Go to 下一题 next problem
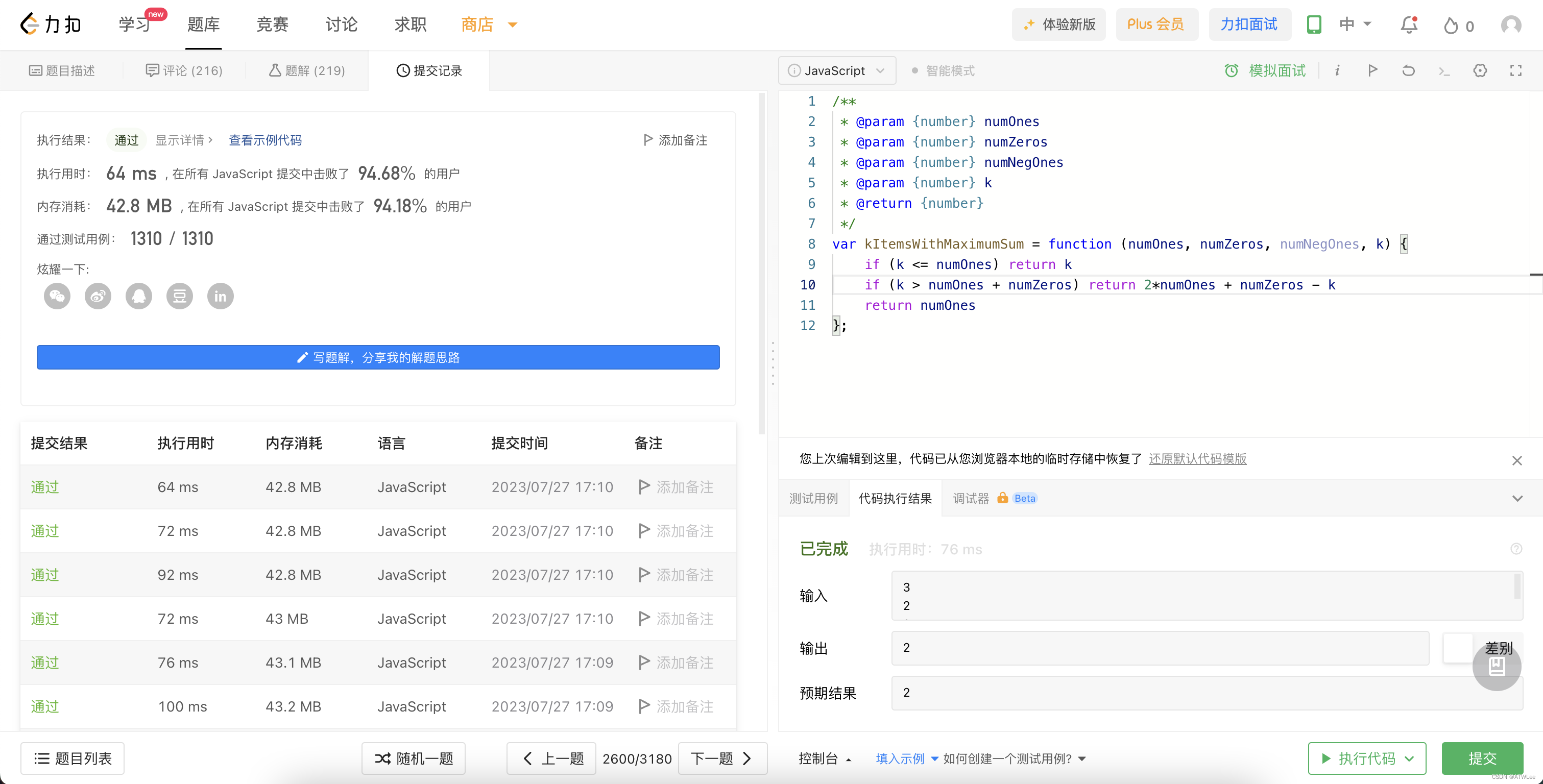This screenshot has width=1543, height=784. pyautogui.click(x=722, y=759)
